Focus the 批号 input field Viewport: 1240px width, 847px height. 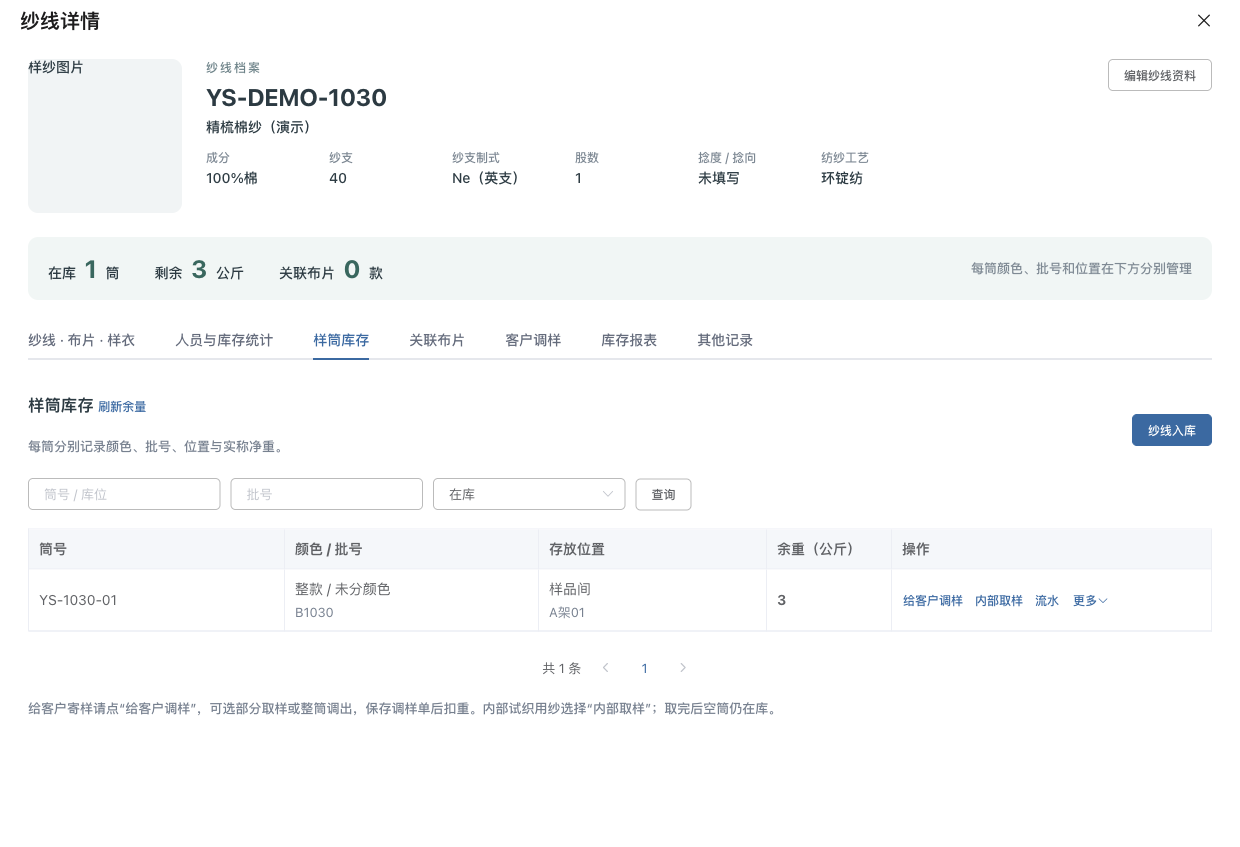(327, 494)
